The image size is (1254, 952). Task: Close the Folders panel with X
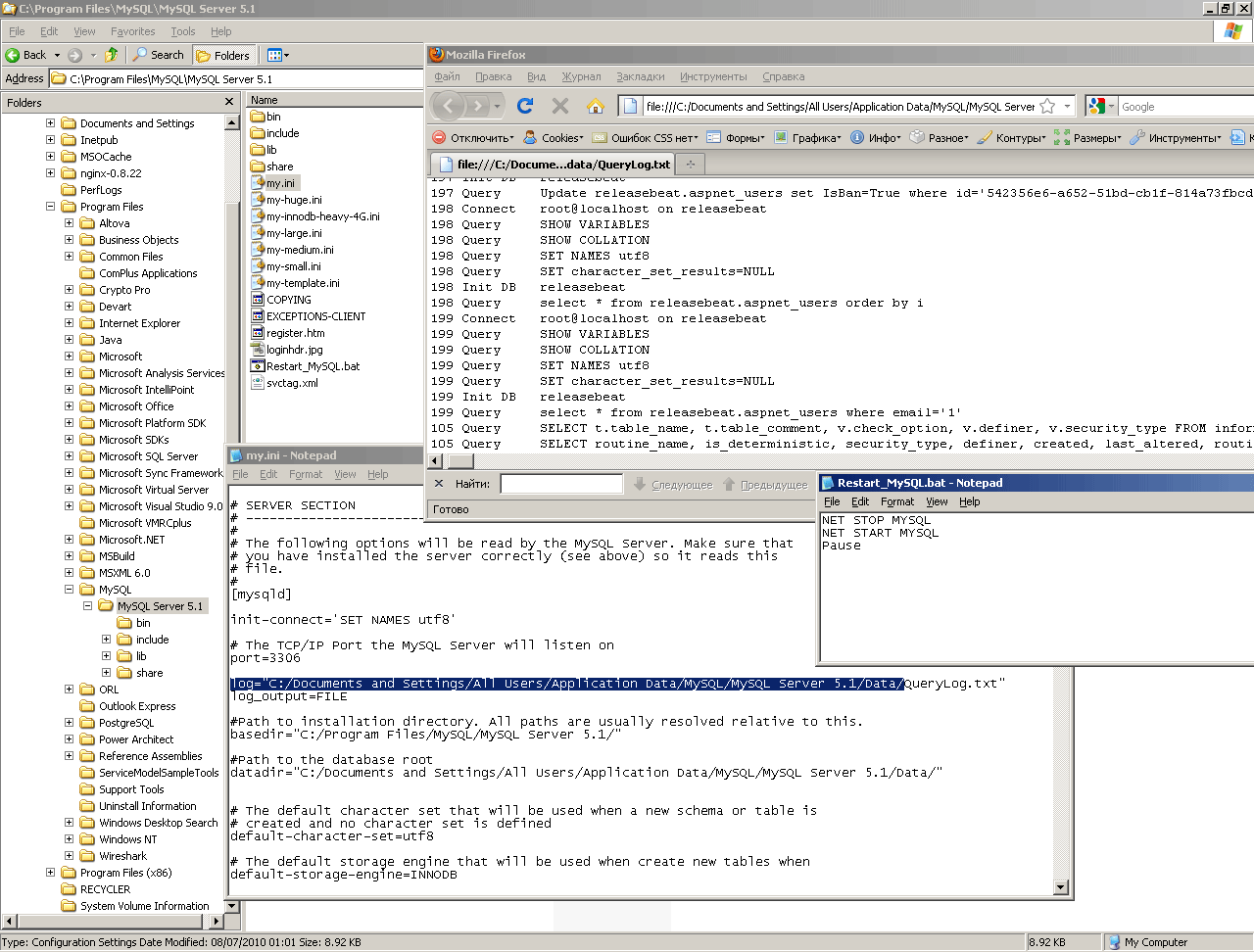pyautogui.click(x=229, y=102)
